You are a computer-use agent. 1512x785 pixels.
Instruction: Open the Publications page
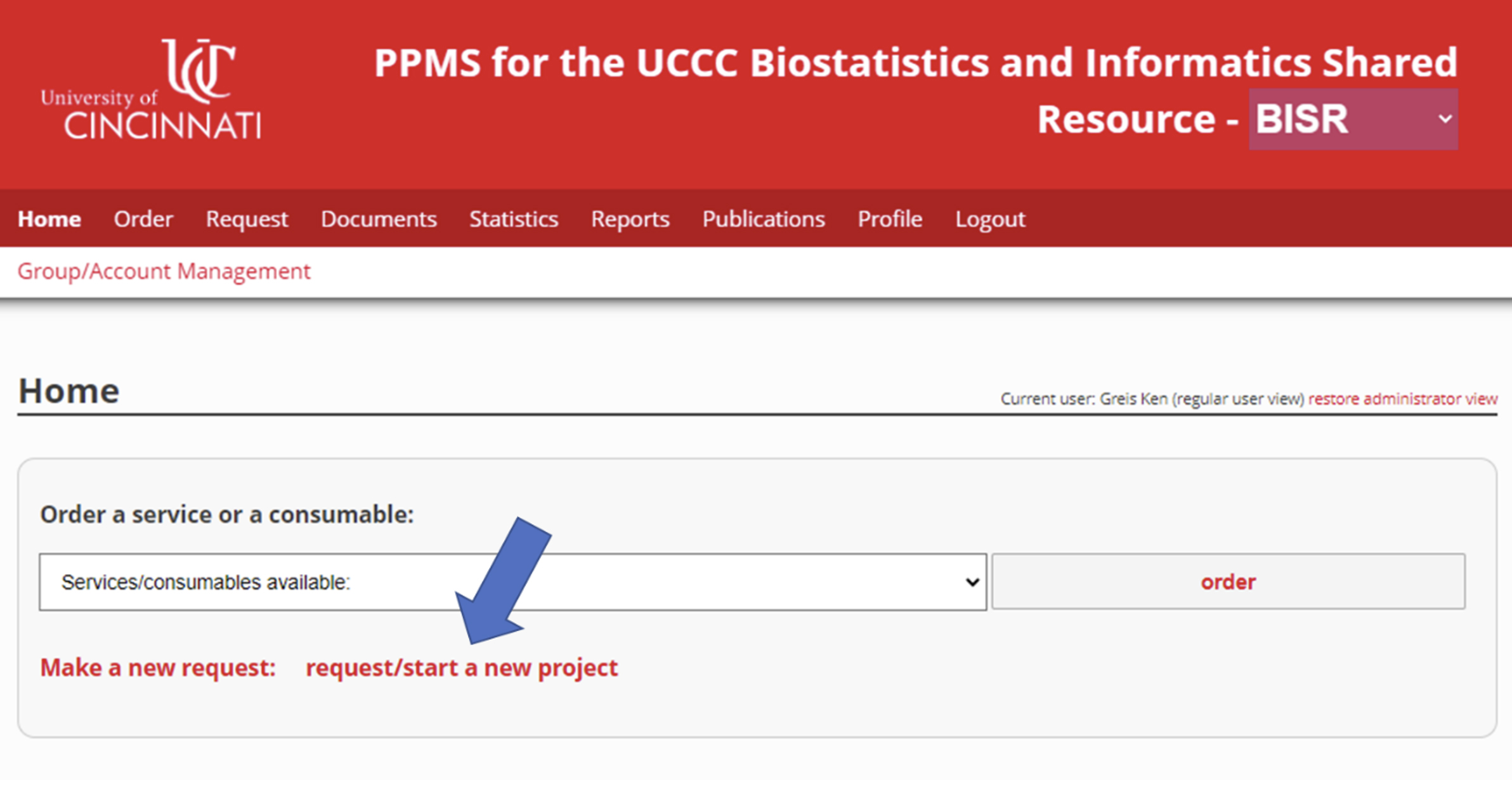[764, 219]
